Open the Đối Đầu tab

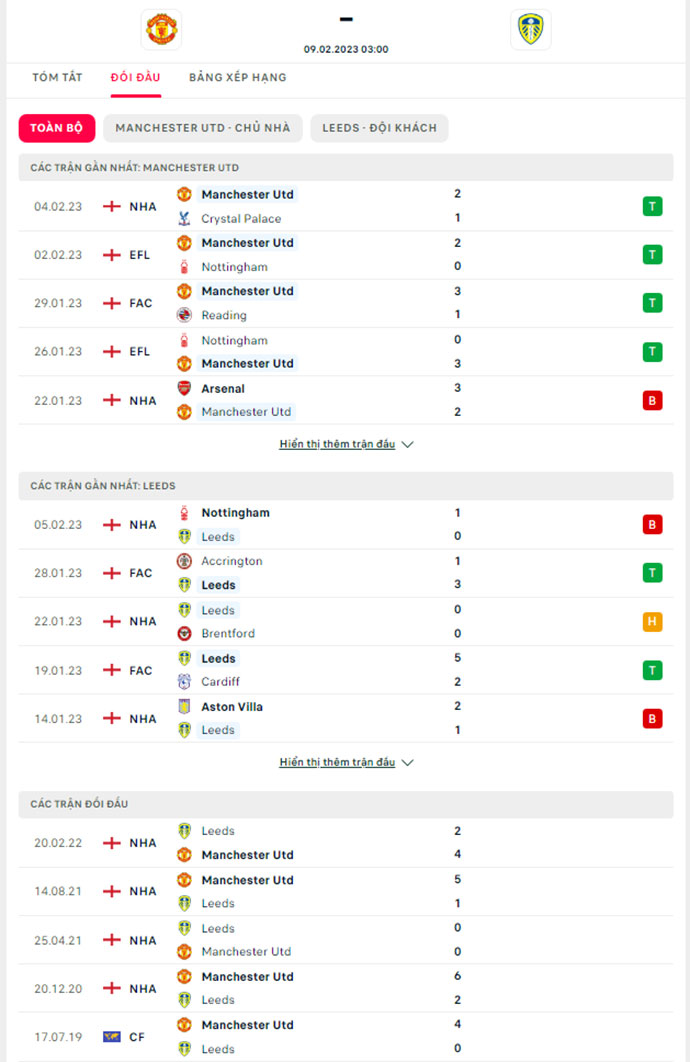[136, 77]
